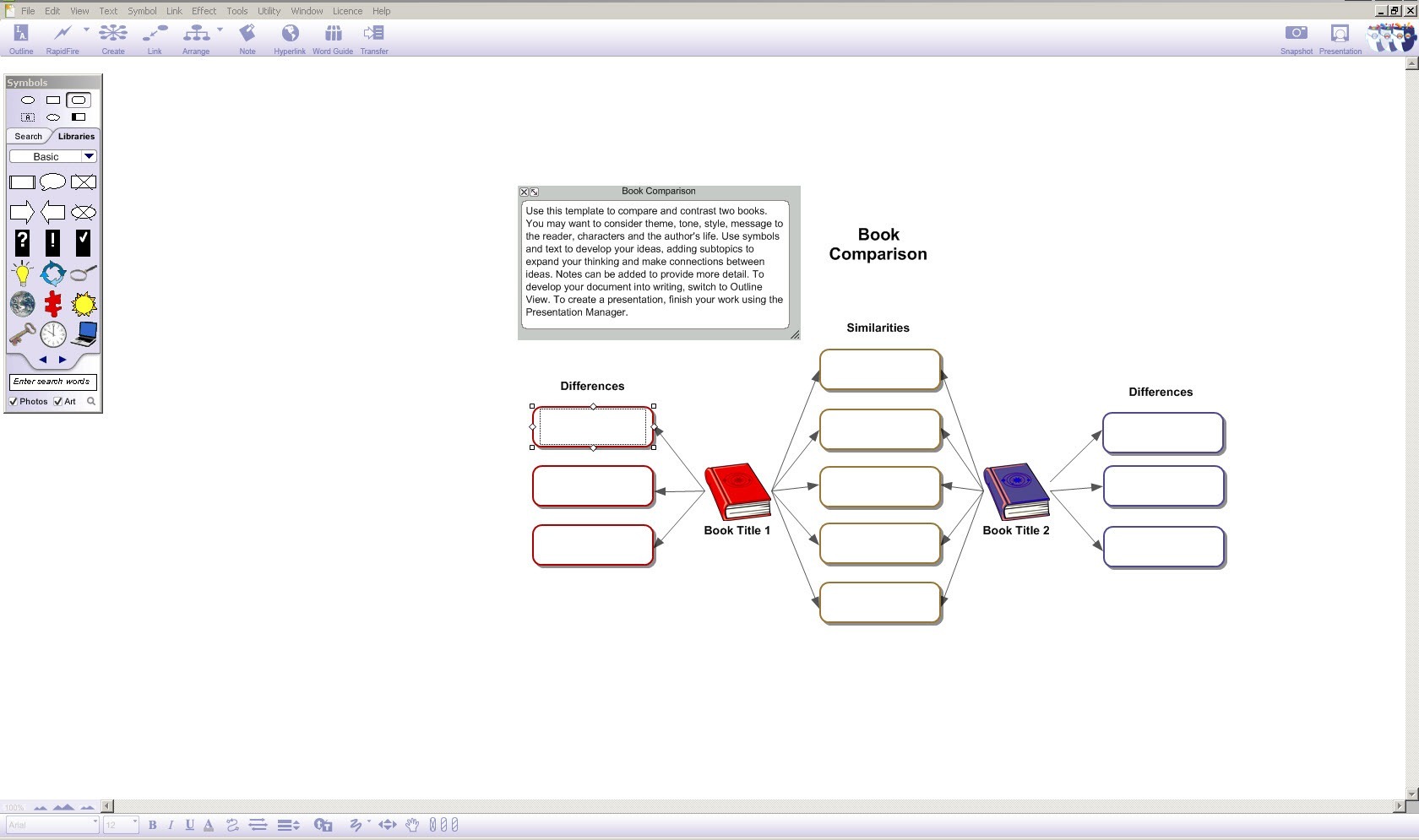This screenshot has height=840, width=1419.
Task: Open the Symbol menu
Action: 142,10
